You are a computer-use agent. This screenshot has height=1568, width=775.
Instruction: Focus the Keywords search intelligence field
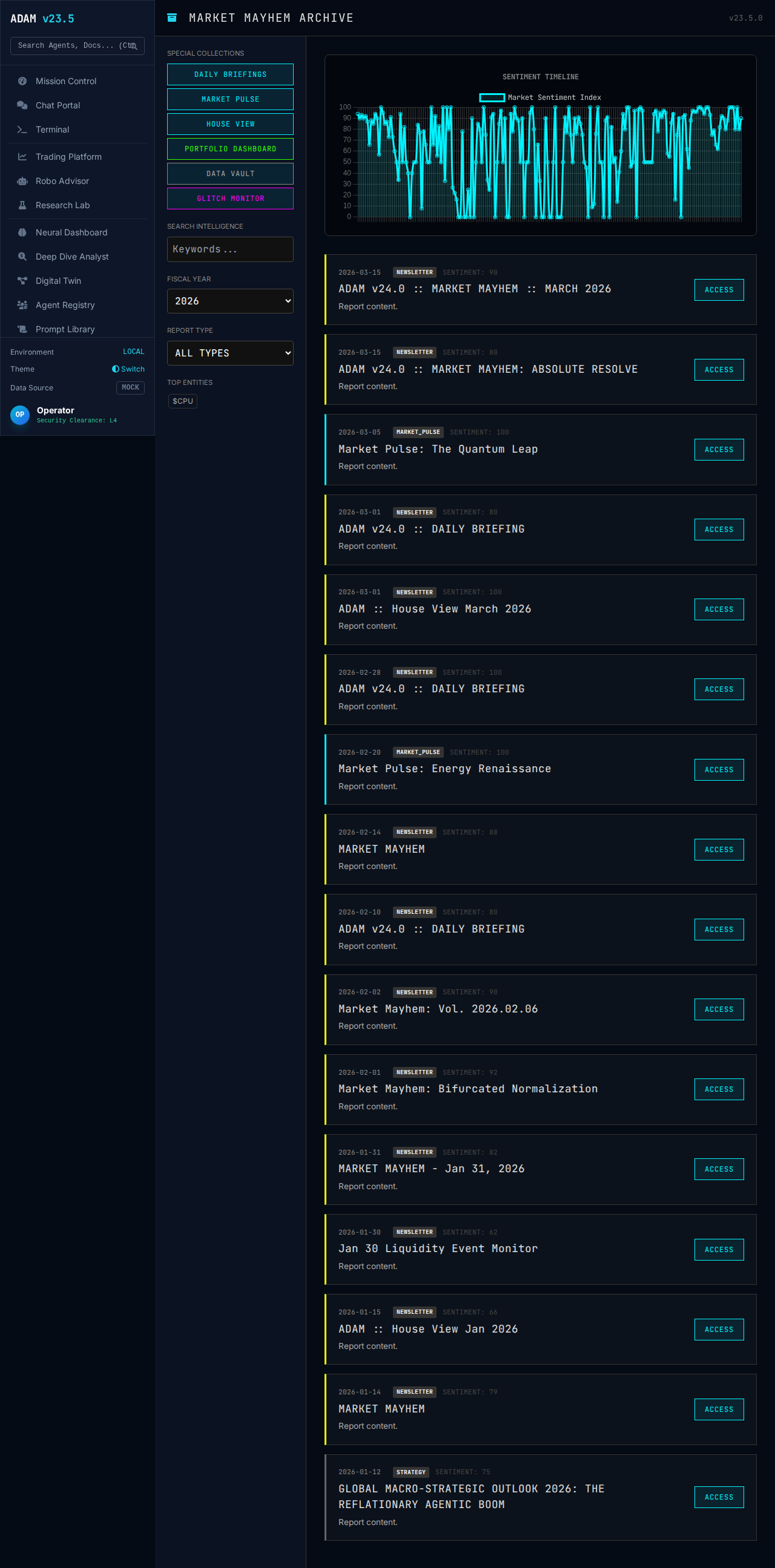[x=230, y=249]
